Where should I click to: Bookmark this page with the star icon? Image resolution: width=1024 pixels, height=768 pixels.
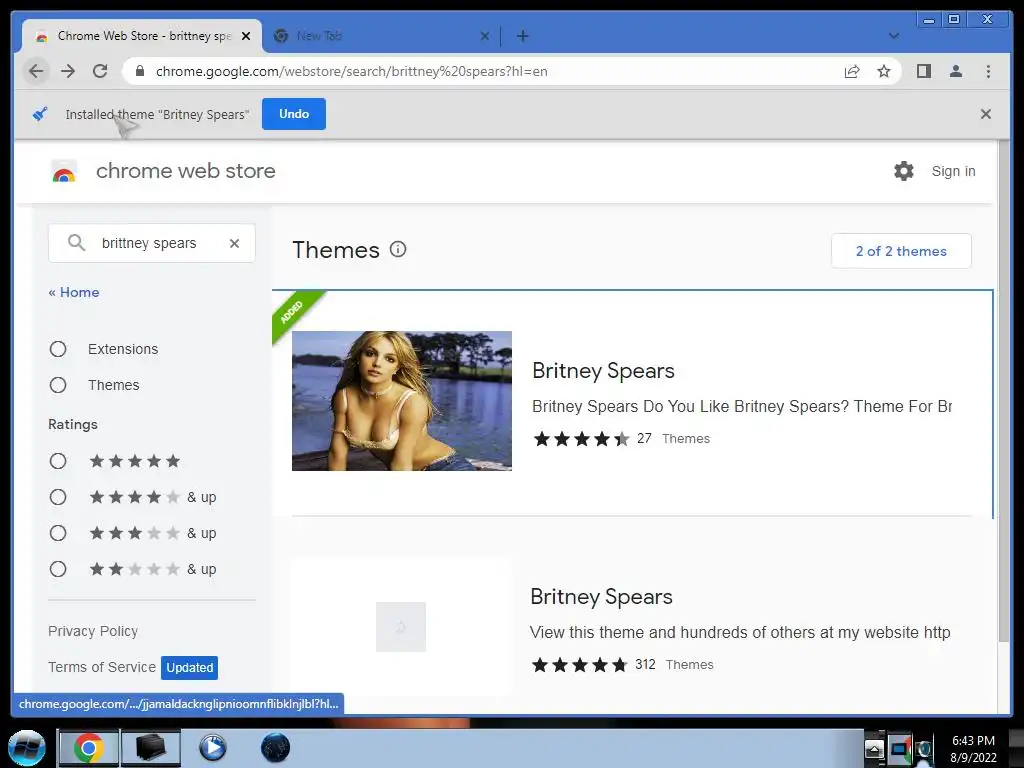click(x=884, y=71)
